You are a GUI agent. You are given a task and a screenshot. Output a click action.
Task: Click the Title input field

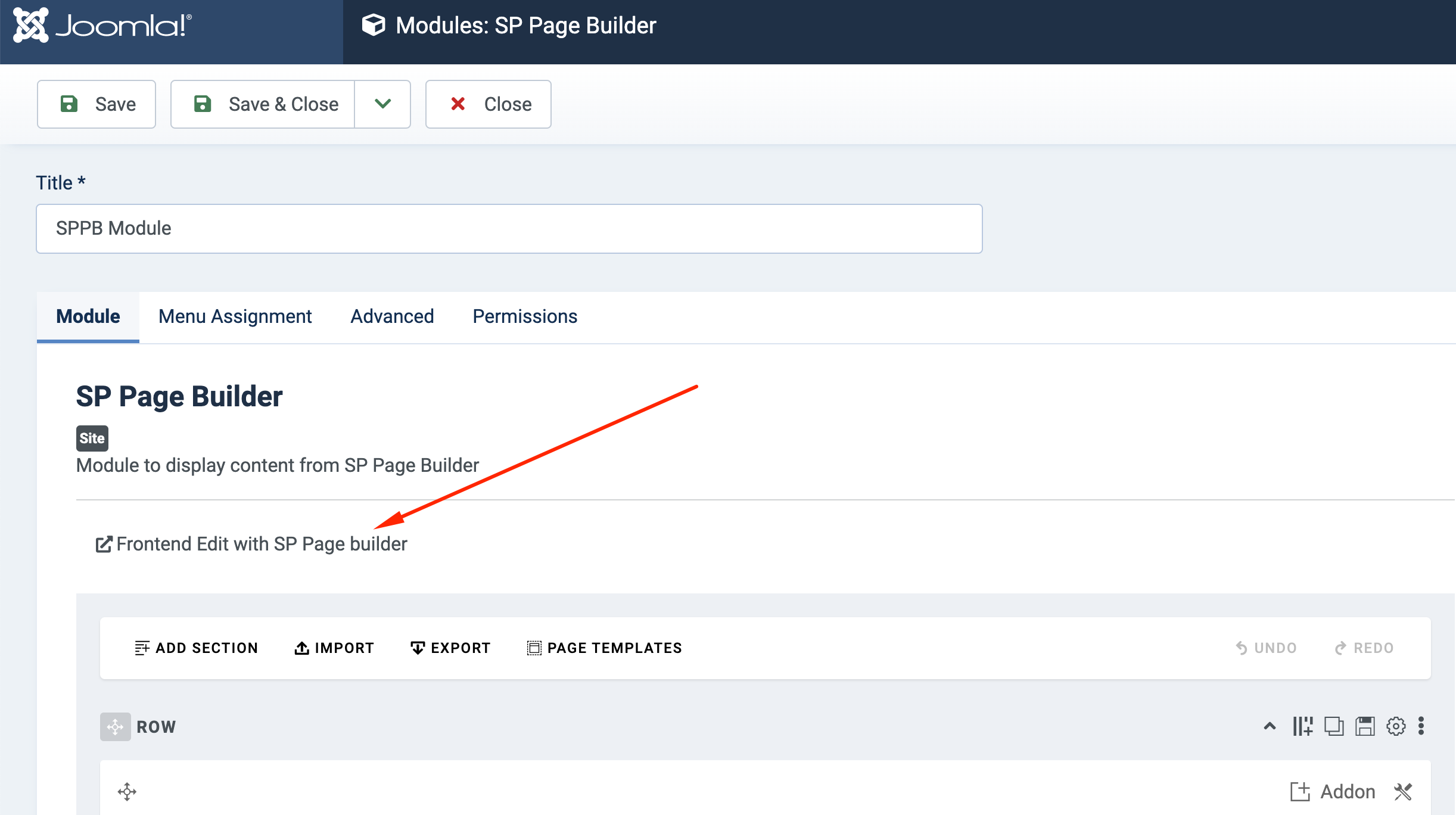(509, 229)
